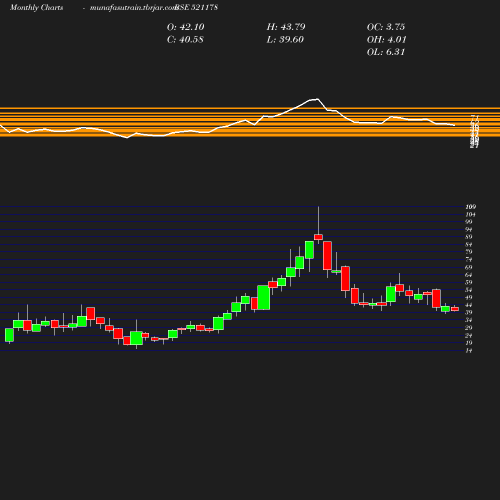Click the 69 price axis label
The width and height of the screenshot is (500, 500).
point(469,267)
